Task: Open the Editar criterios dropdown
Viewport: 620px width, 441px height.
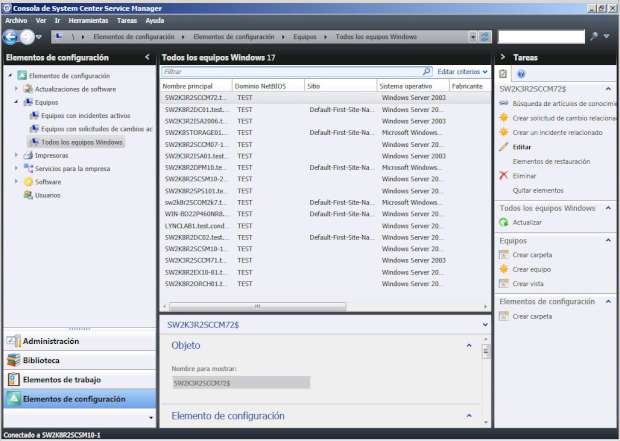Action: point(463,72)
